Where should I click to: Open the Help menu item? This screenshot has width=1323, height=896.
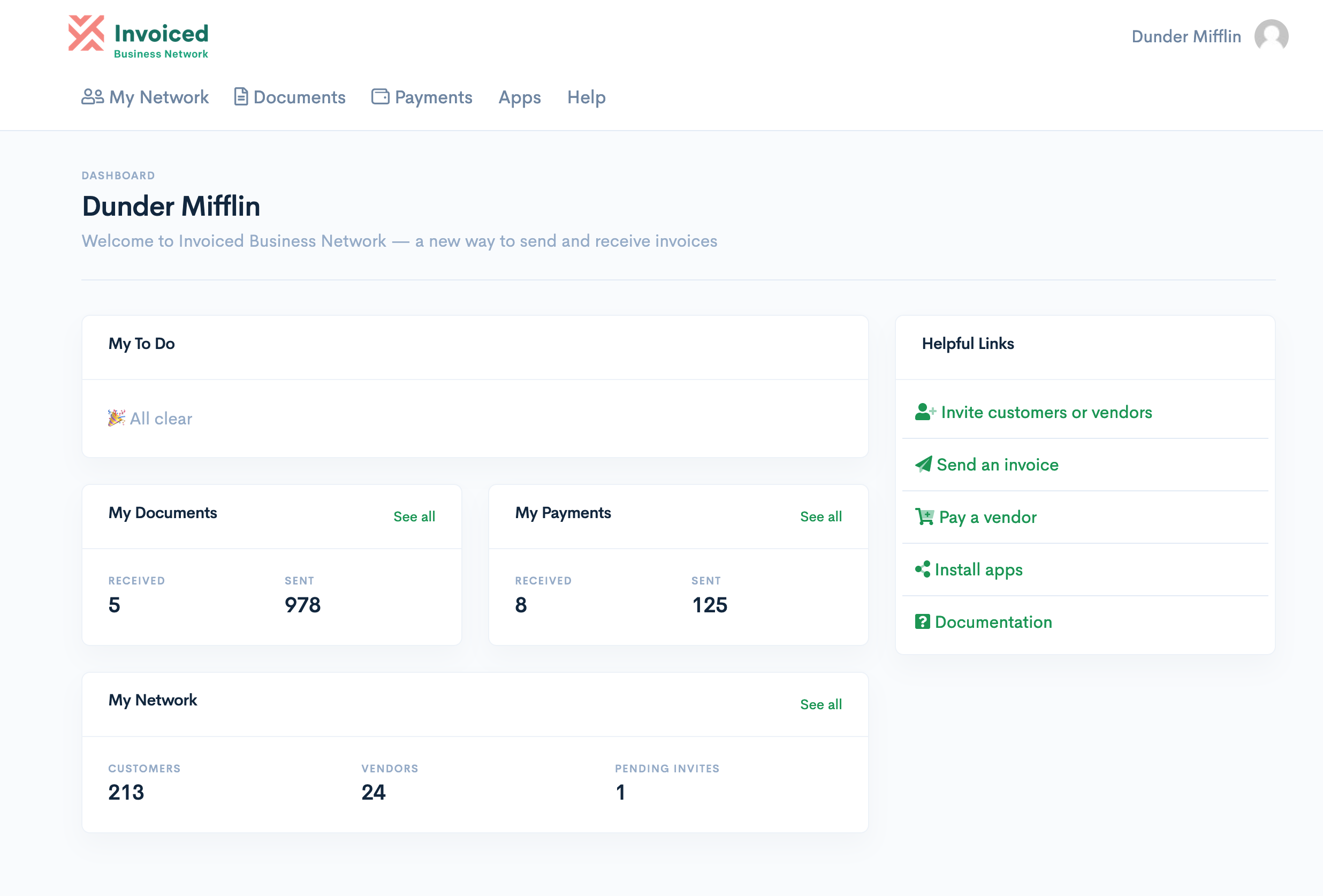pyautogui.click(x=586, y=97)
